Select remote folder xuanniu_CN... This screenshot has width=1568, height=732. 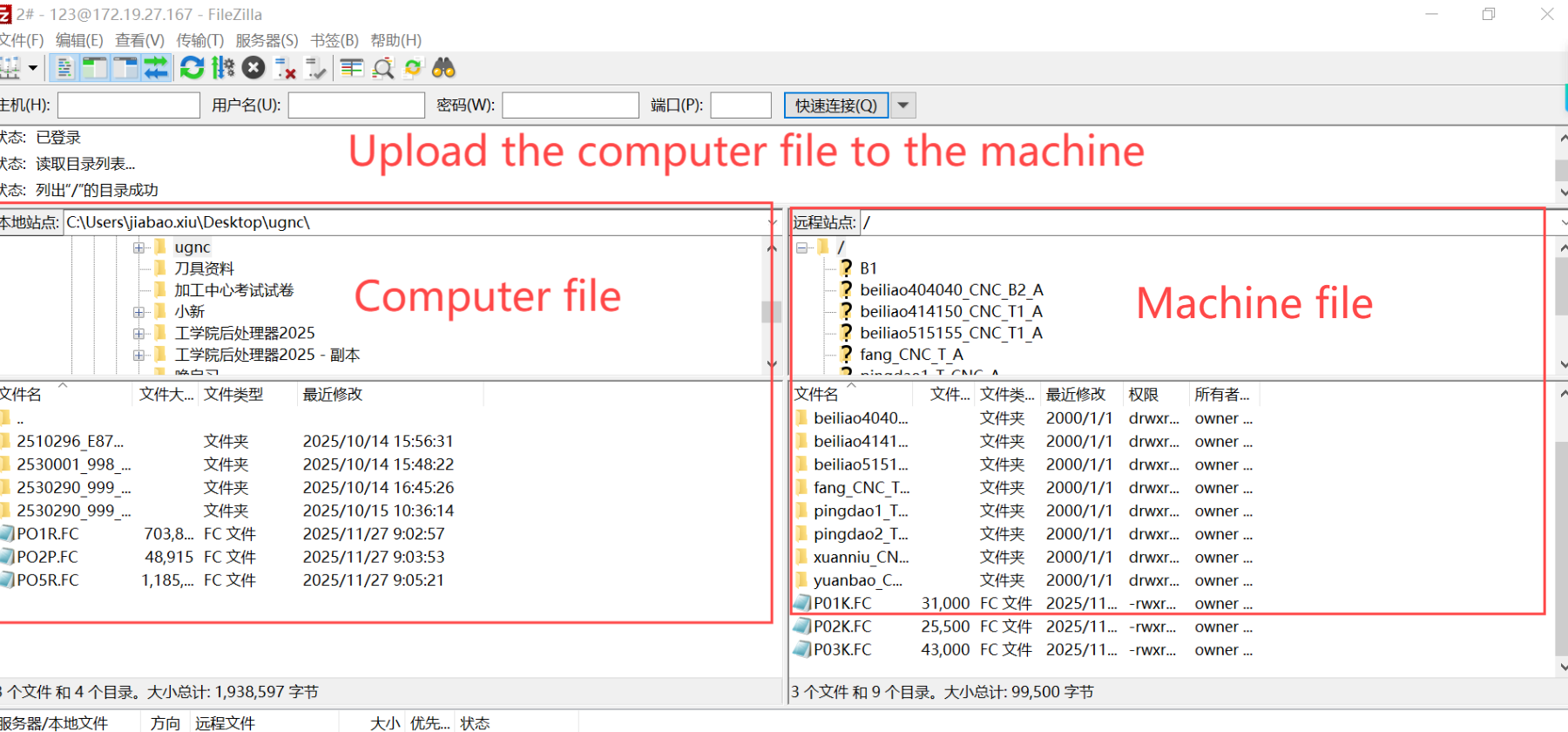(861, 557)
